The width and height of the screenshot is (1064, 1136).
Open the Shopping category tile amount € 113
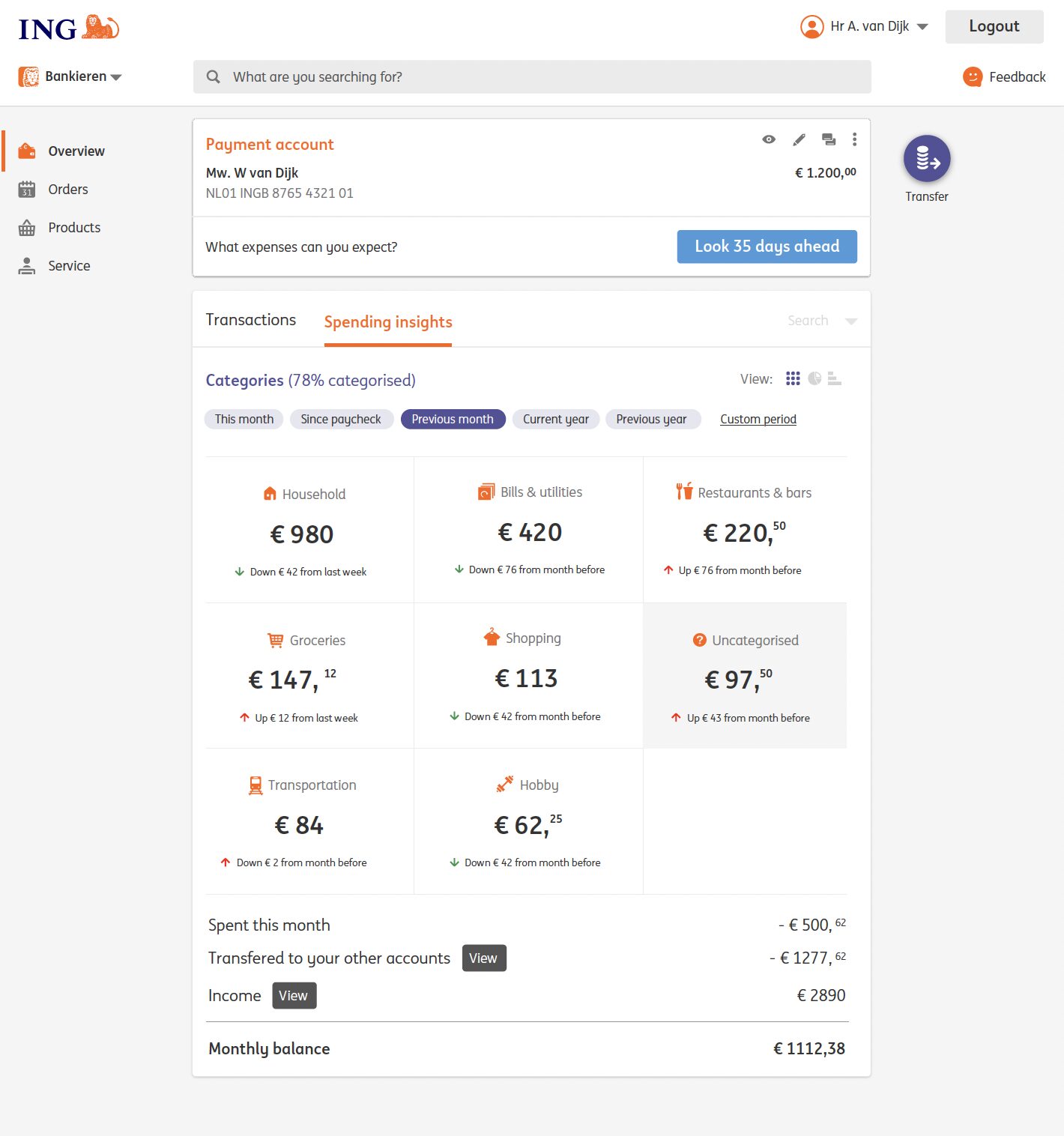526,678
